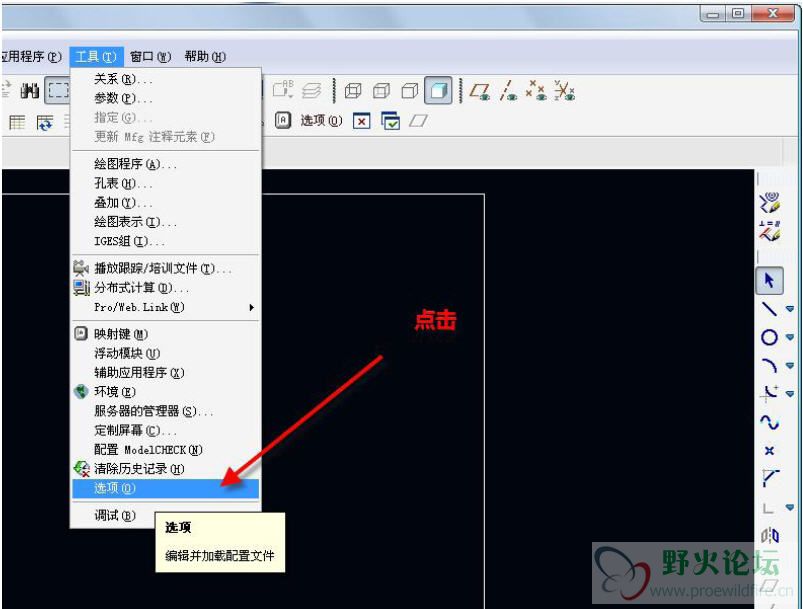803x609 pixels.
Task: Click the wireframe display mode icon
Action: click(352, 91)
